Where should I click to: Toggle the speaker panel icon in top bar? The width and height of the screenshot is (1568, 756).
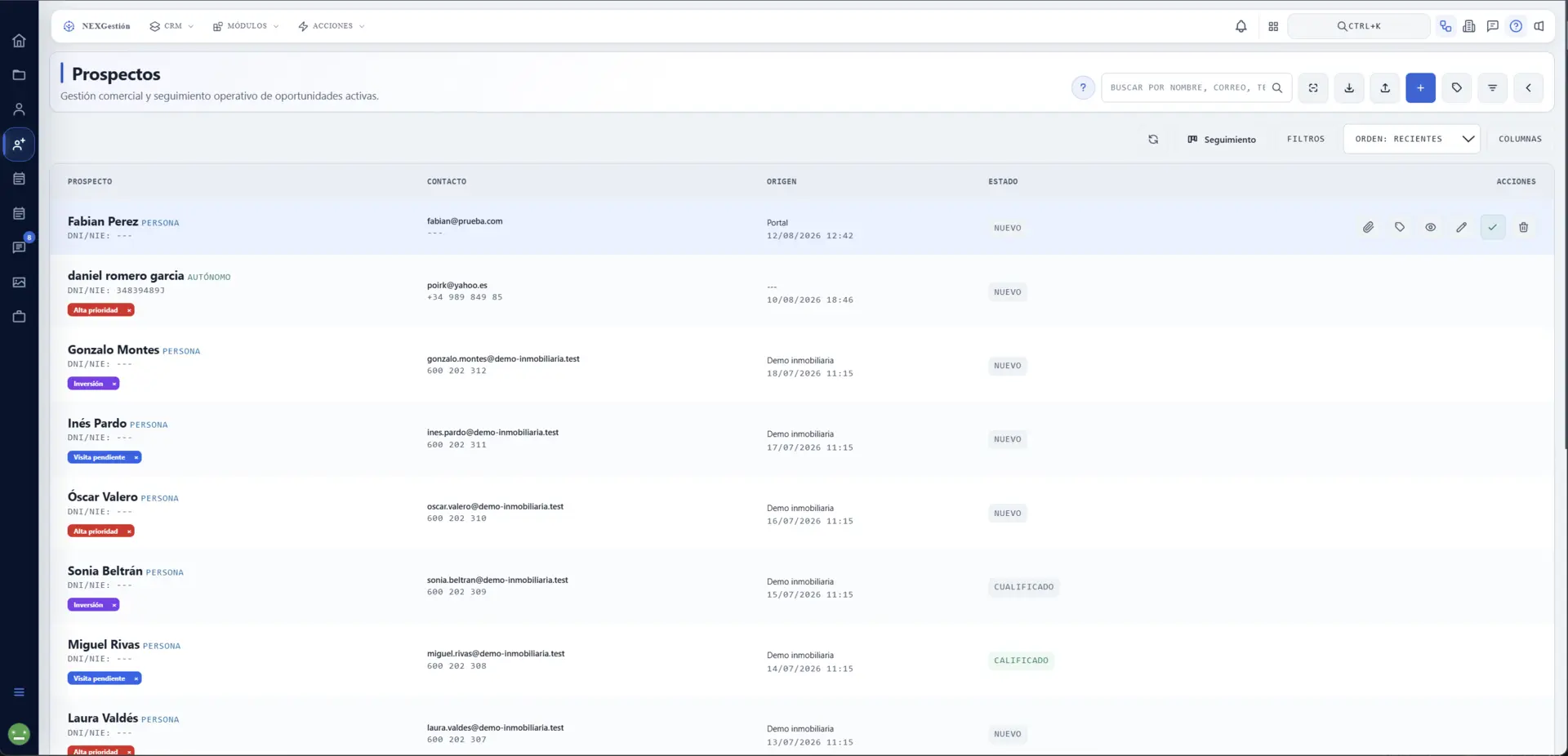click(x=1539, y=26)
